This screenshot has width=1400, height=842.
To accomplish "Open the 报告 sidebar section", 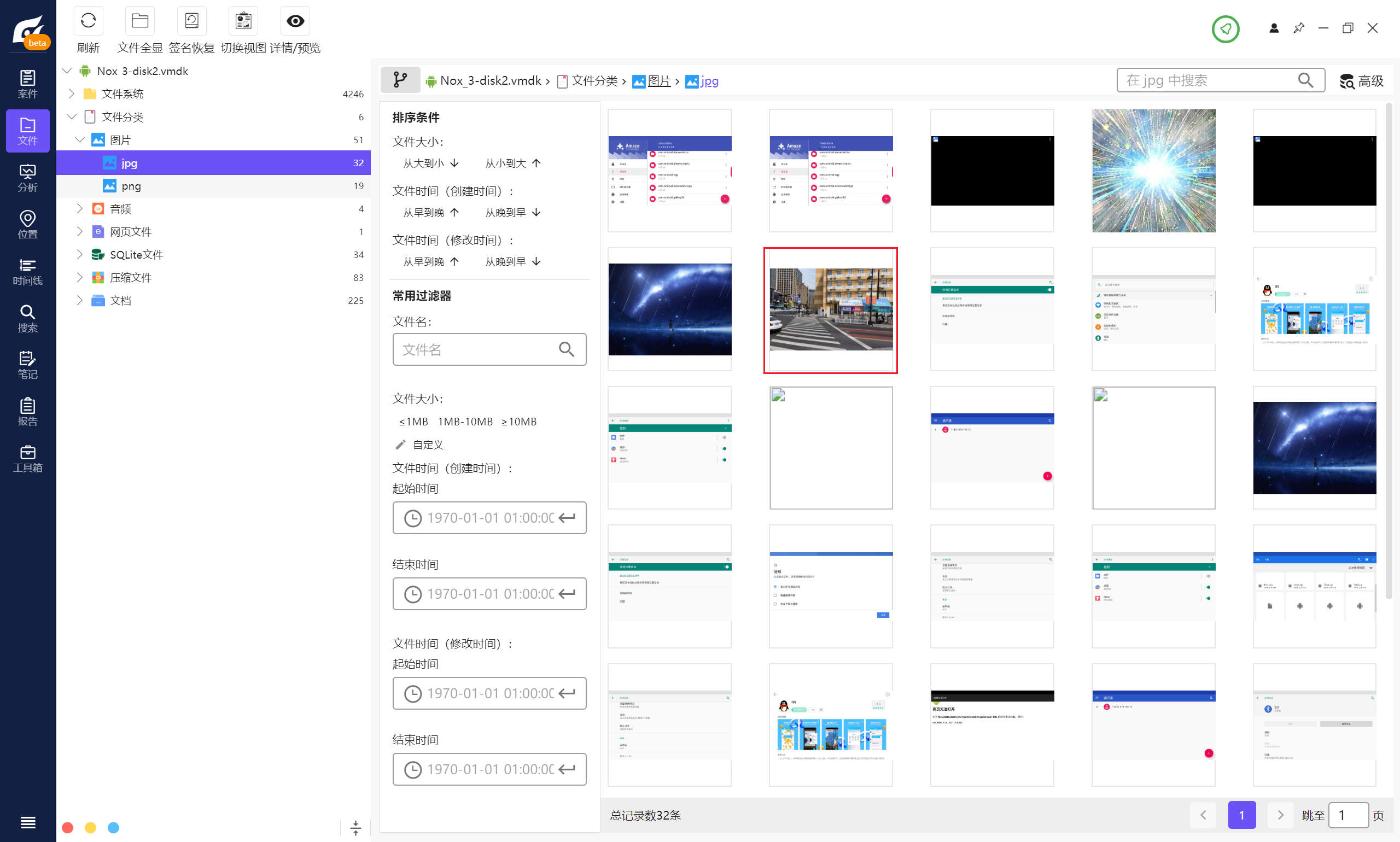I will (x=28, y=411).
